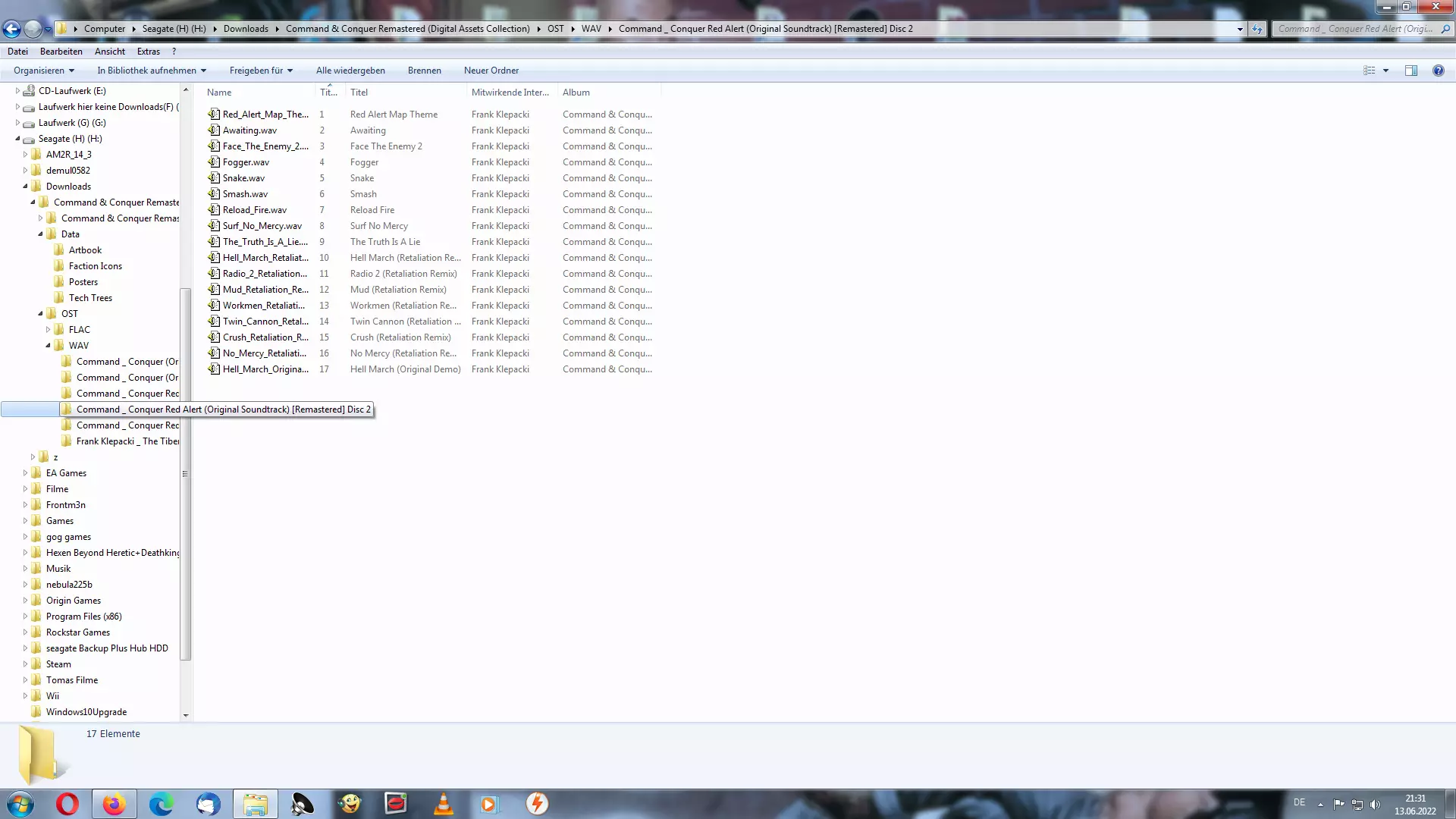Viewport: 1456px width, 819px height.
Task: Click the navigation pane scrollbar thumb
Action: coord(185,474)
